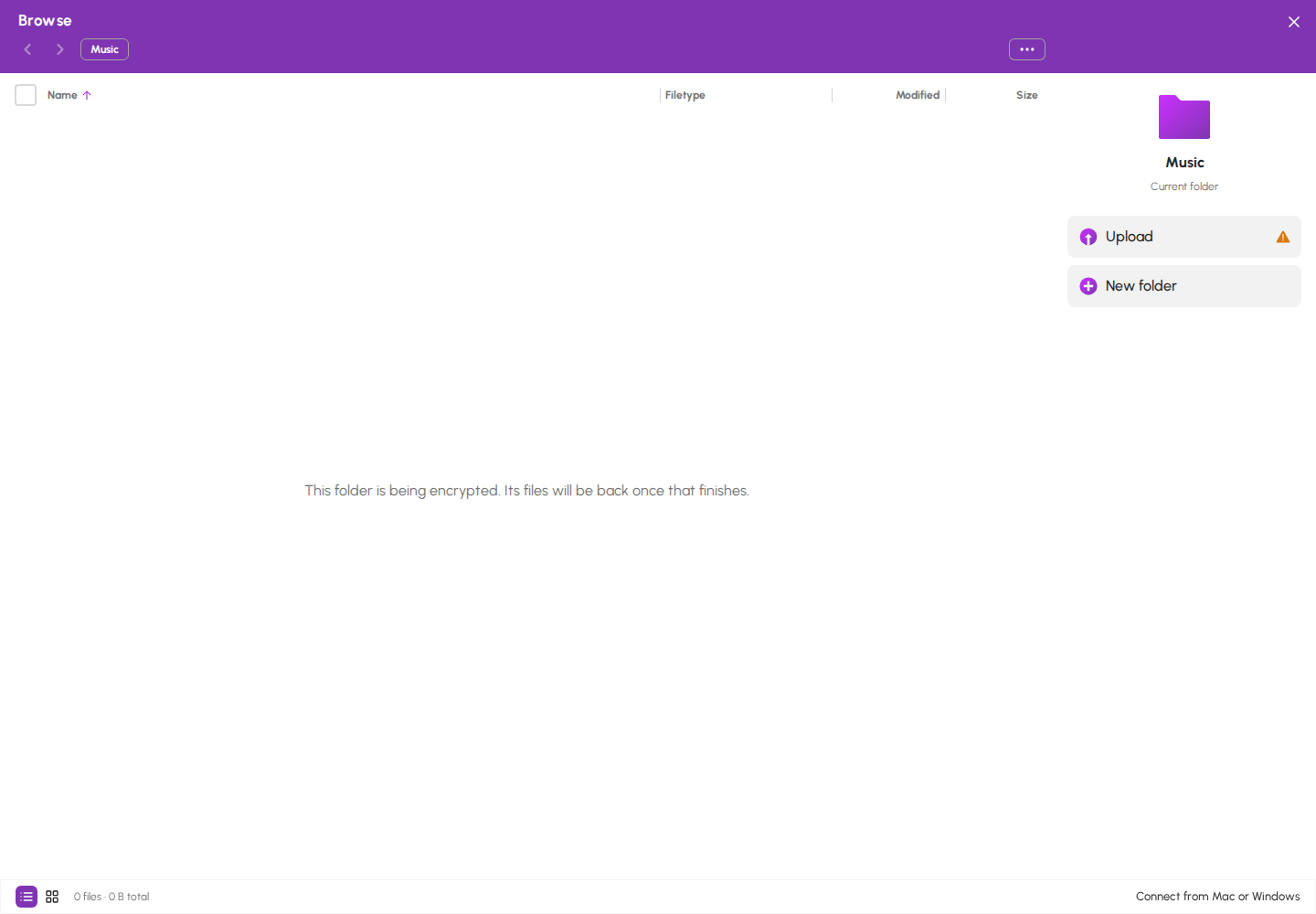The width and height of the screenshot is (1316, 914).
Task: Go forward with the right arrow
Action: click(x=59, y=49)
